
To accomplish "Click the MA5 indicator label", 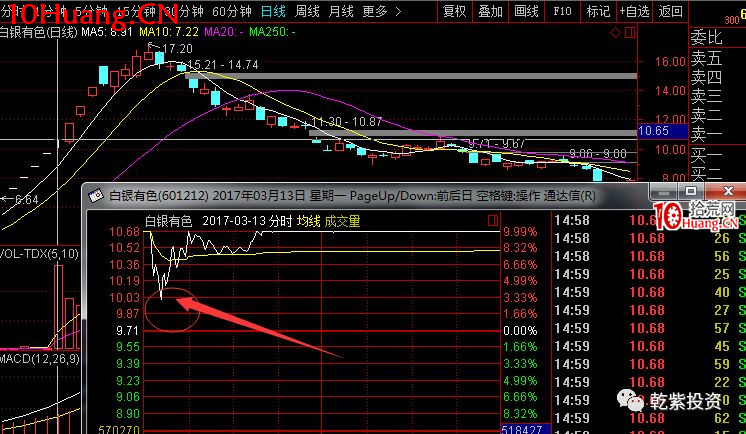I will click(x=107, y=32).
